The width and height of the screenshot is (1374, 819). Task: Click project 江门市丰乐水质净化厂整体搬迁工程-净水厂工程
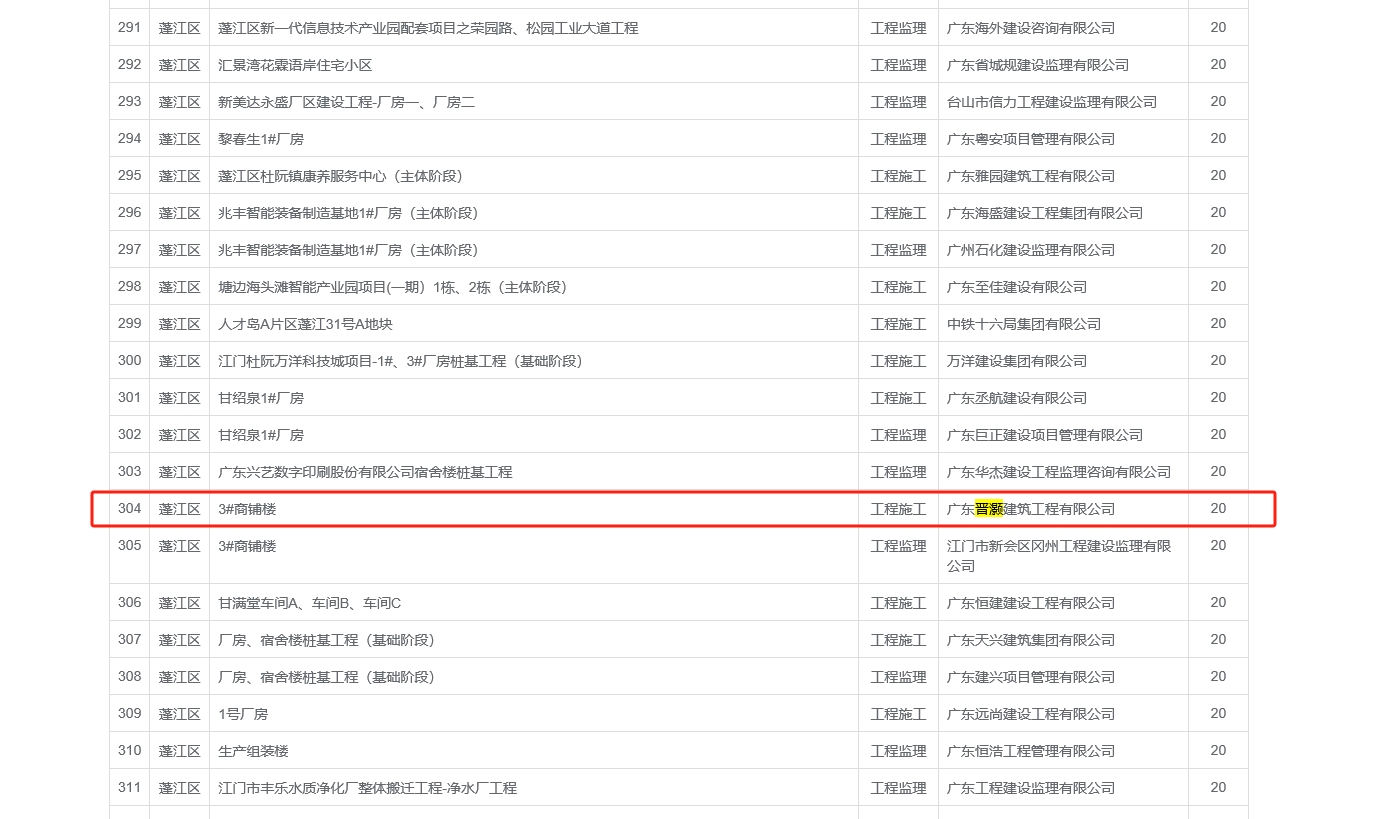click(367, 788)
